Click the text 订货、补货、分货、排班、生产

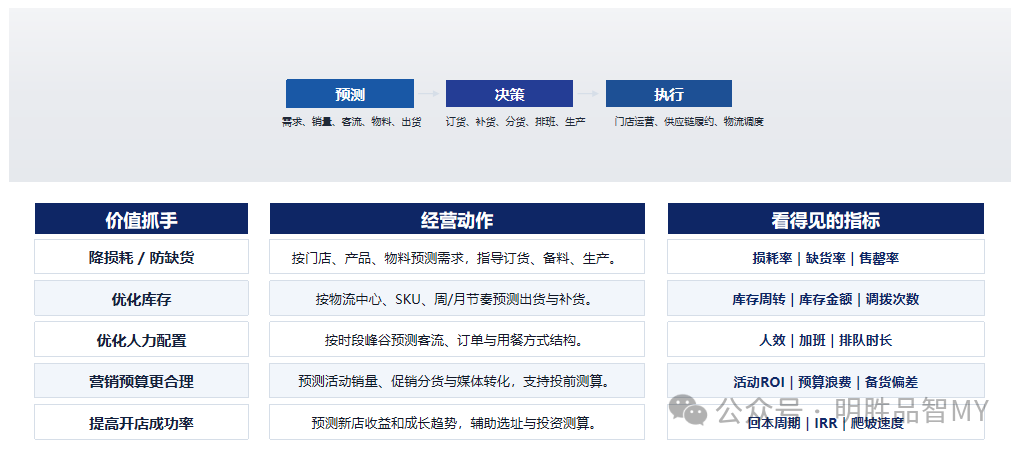[515, 122]
